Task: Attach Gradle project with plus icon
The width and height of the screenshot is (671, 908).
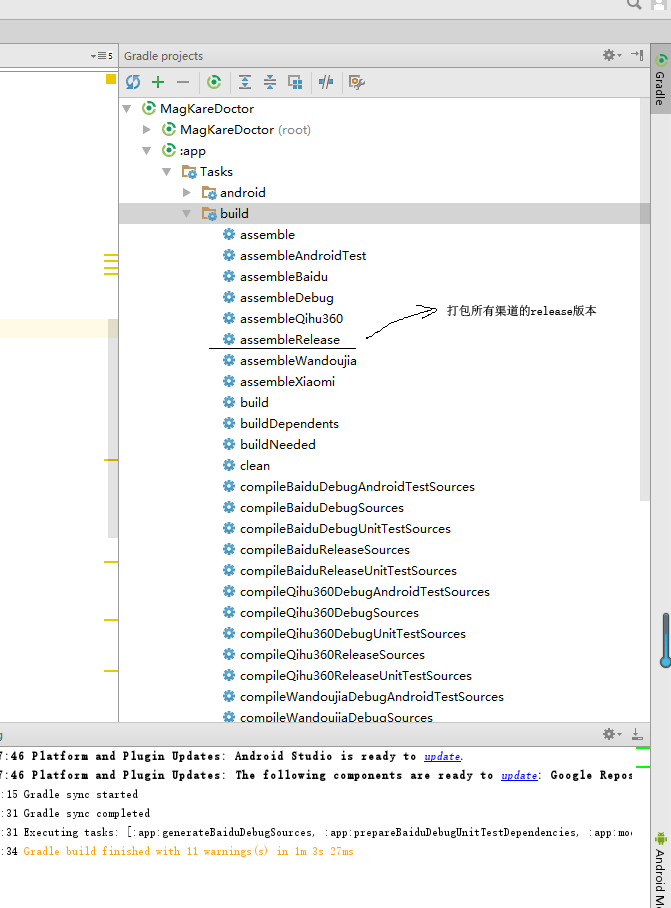Action: (x=157, y=82)
